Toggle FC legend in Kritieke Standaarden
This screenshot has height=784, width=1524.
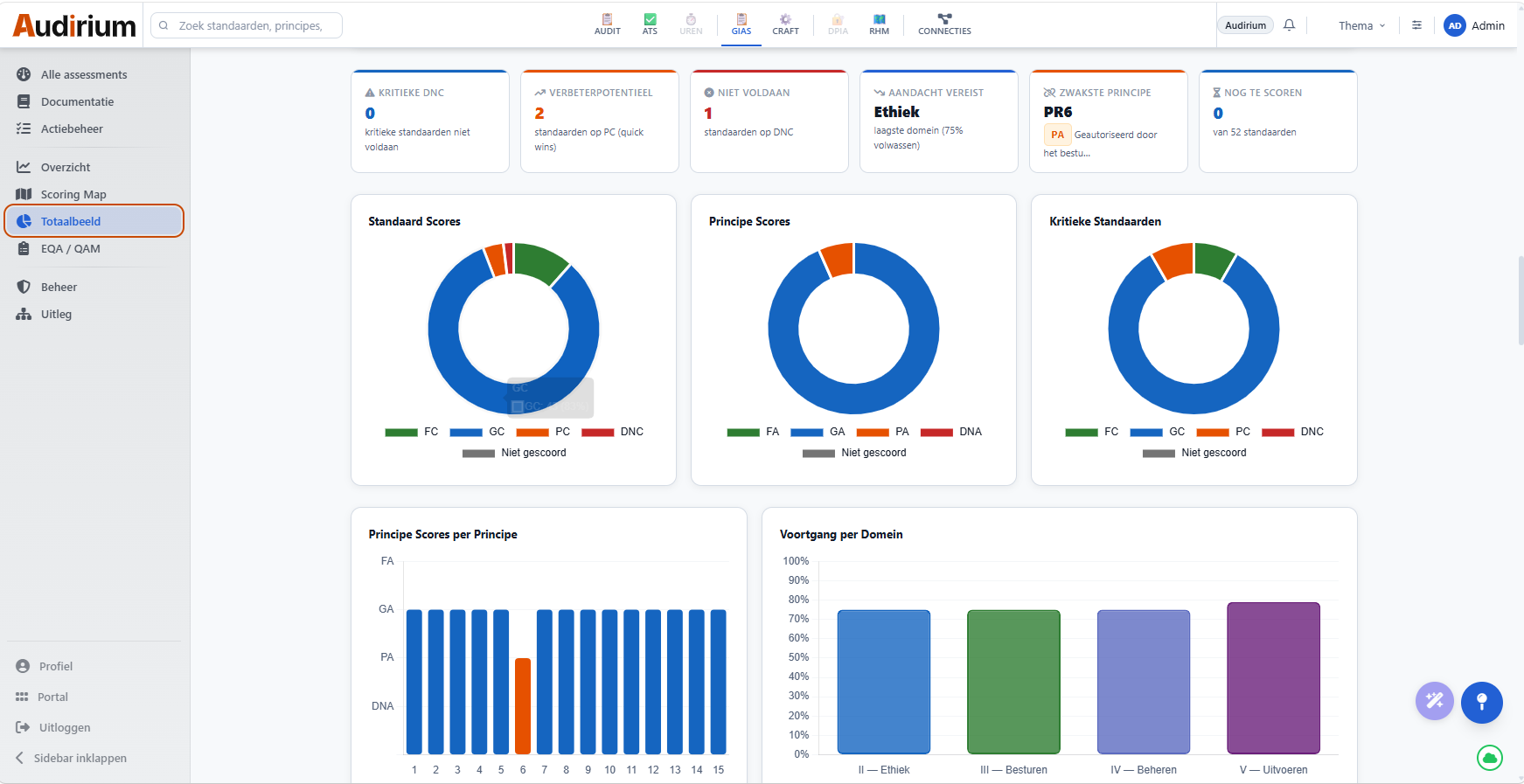pos(1092,432)
